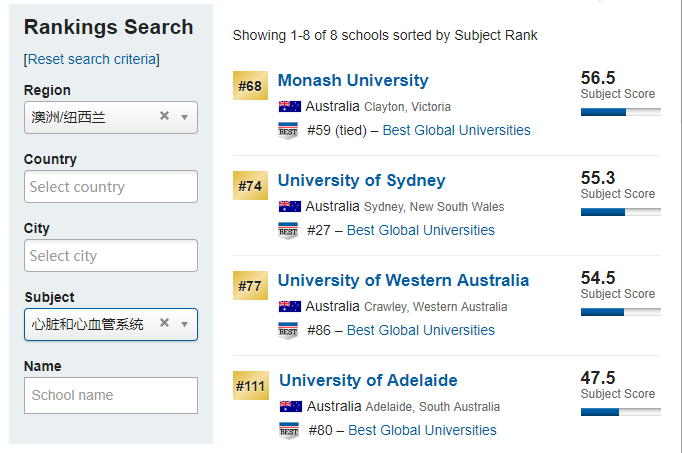Click the 'Adelaide, South Australia' location text
The width and height of the screenshot is (682, 453).
pos(433,407)
